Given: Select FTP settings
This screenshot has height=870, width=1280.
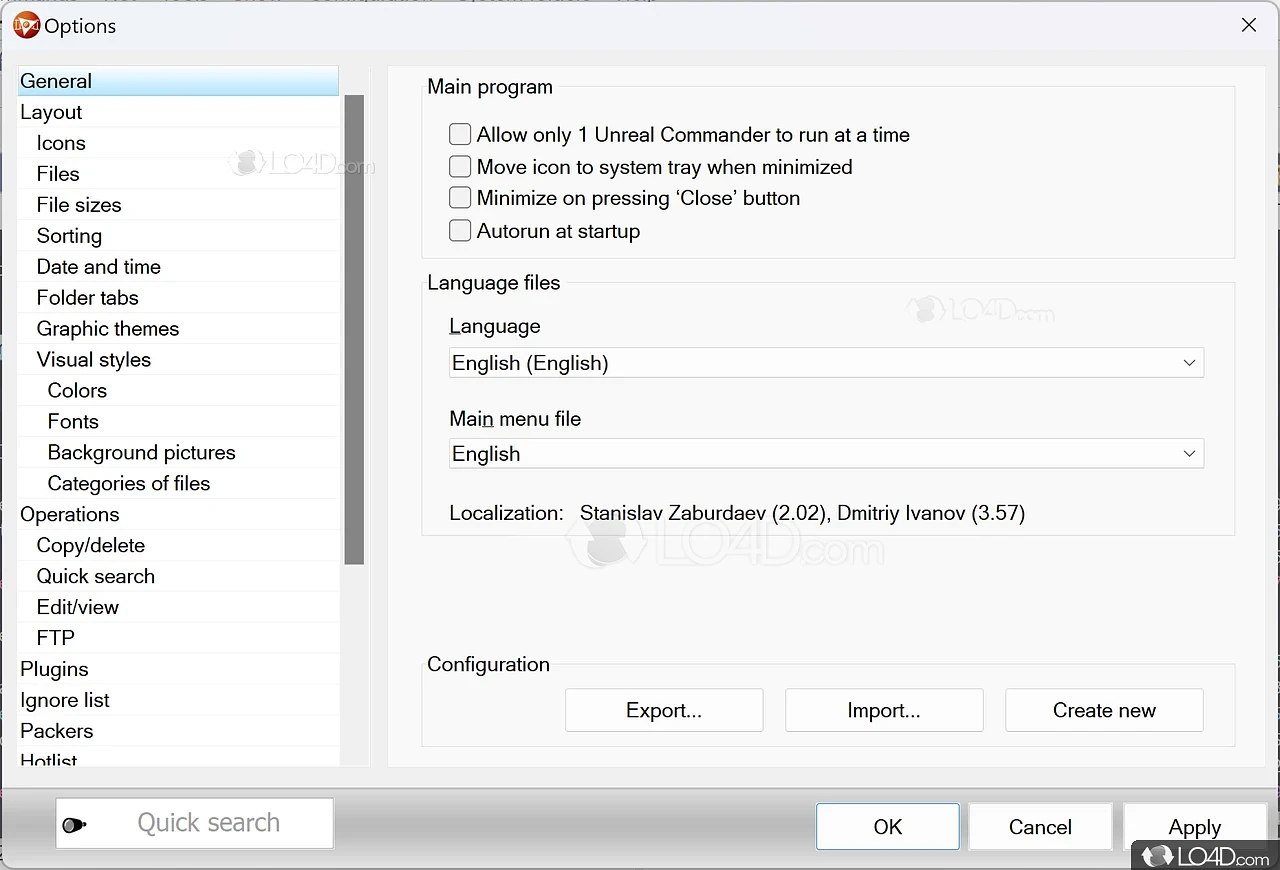Looking at the screenshot, I should tap(178, 639).
